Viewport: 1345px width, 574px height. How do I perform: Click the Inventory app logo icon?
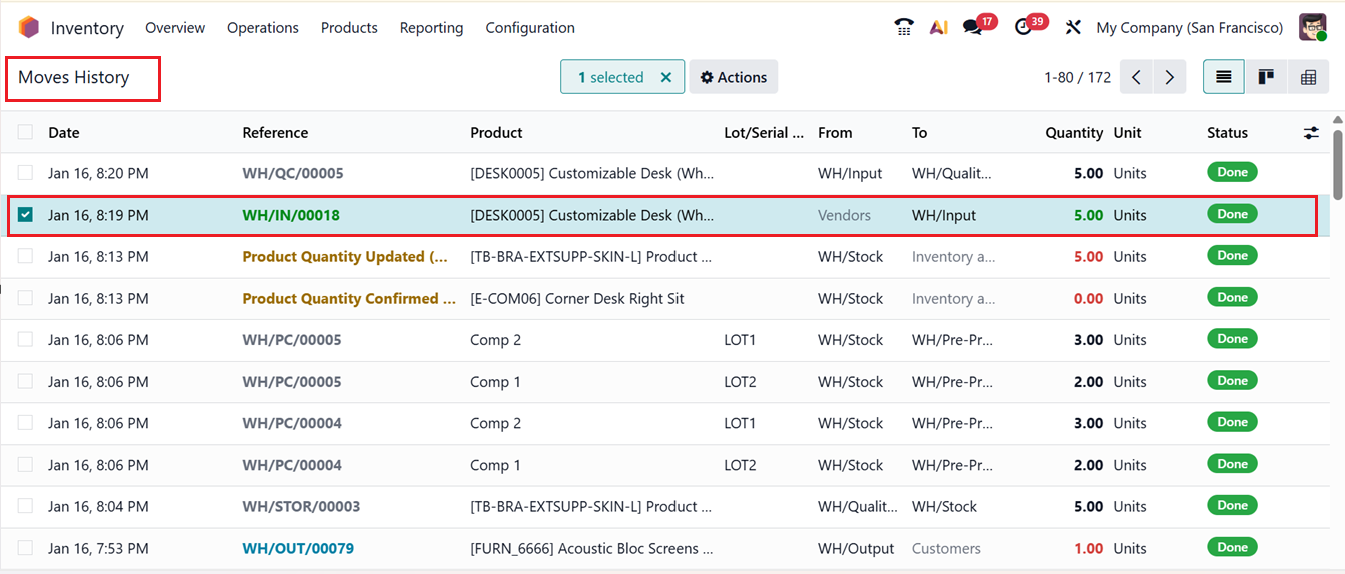(x=29, y=27)
